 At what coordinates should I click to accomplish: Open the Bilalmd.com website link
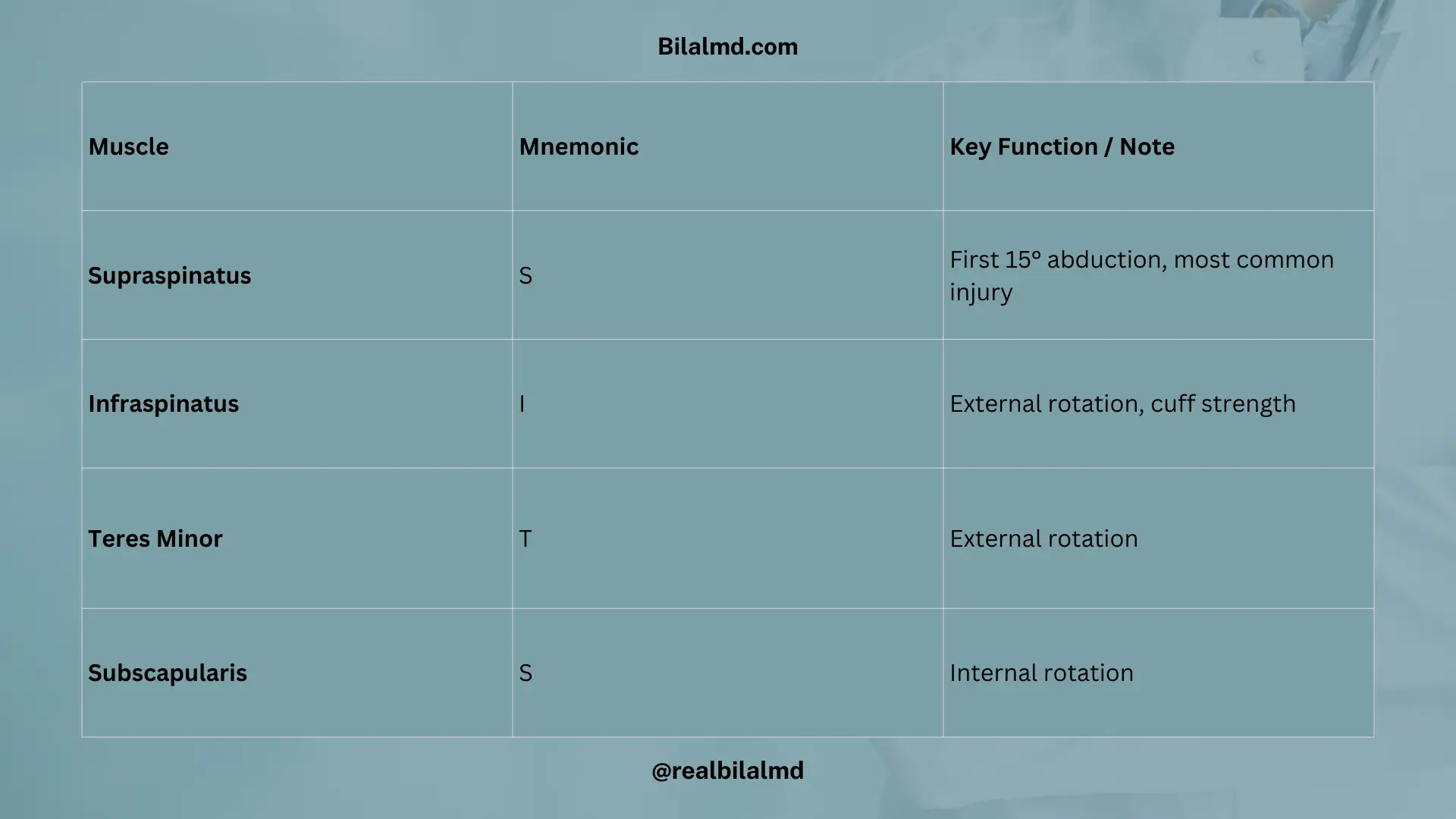tap(727, 46)
